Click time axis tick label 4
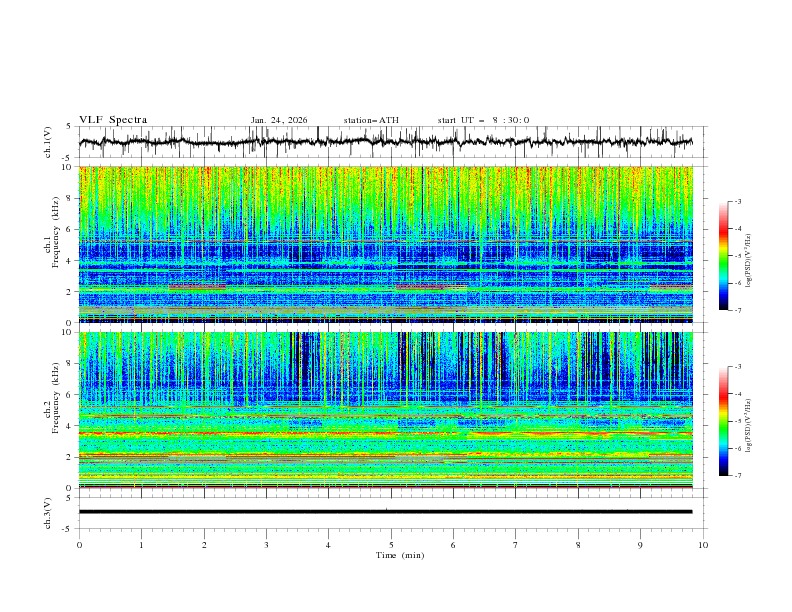Viewport: 792px width, 612px height. (x=328, y=545)
